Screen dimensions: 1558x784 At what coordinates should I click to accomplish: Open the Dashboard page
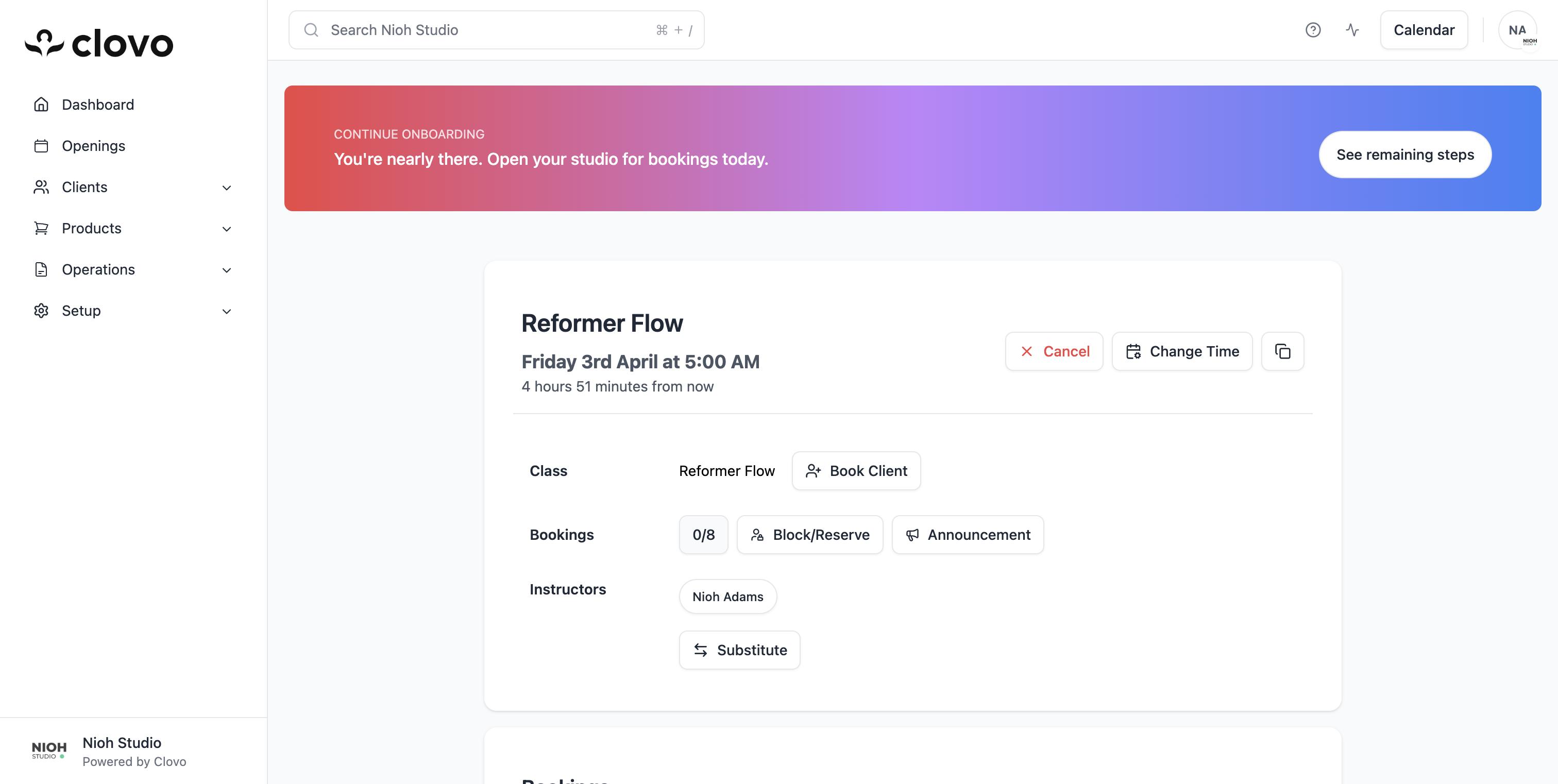[x=97, y=105]
